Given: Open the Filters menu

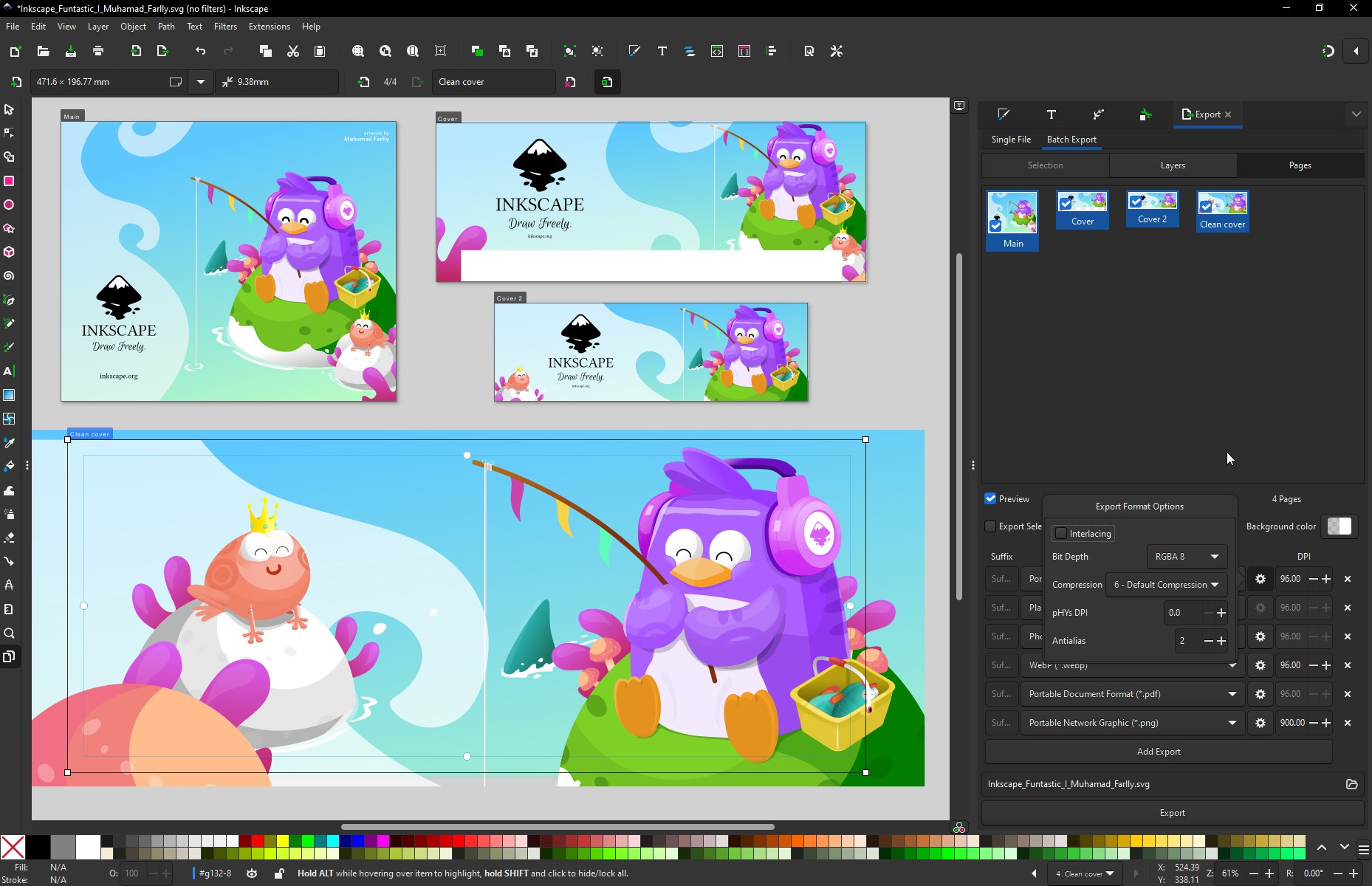Looking at the screenshot, I should (225, 27).
